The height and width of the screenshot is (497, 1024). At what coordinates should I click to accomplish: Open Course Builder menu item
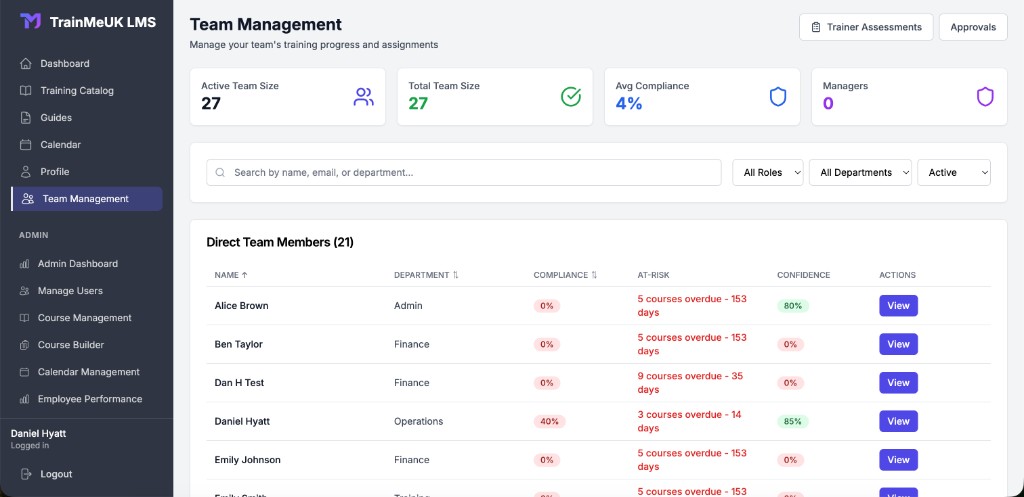pyautogui.click(x=86, y=345)
